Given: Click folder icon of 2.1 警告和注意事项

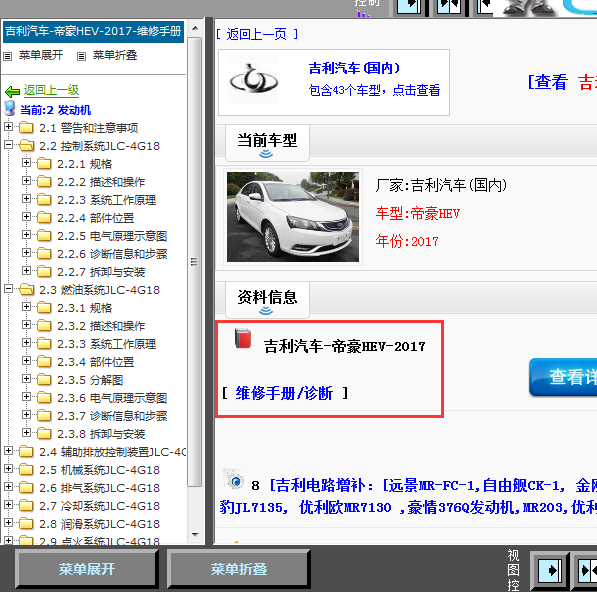Looking at the screenshot, I should [x=26, y=128].
